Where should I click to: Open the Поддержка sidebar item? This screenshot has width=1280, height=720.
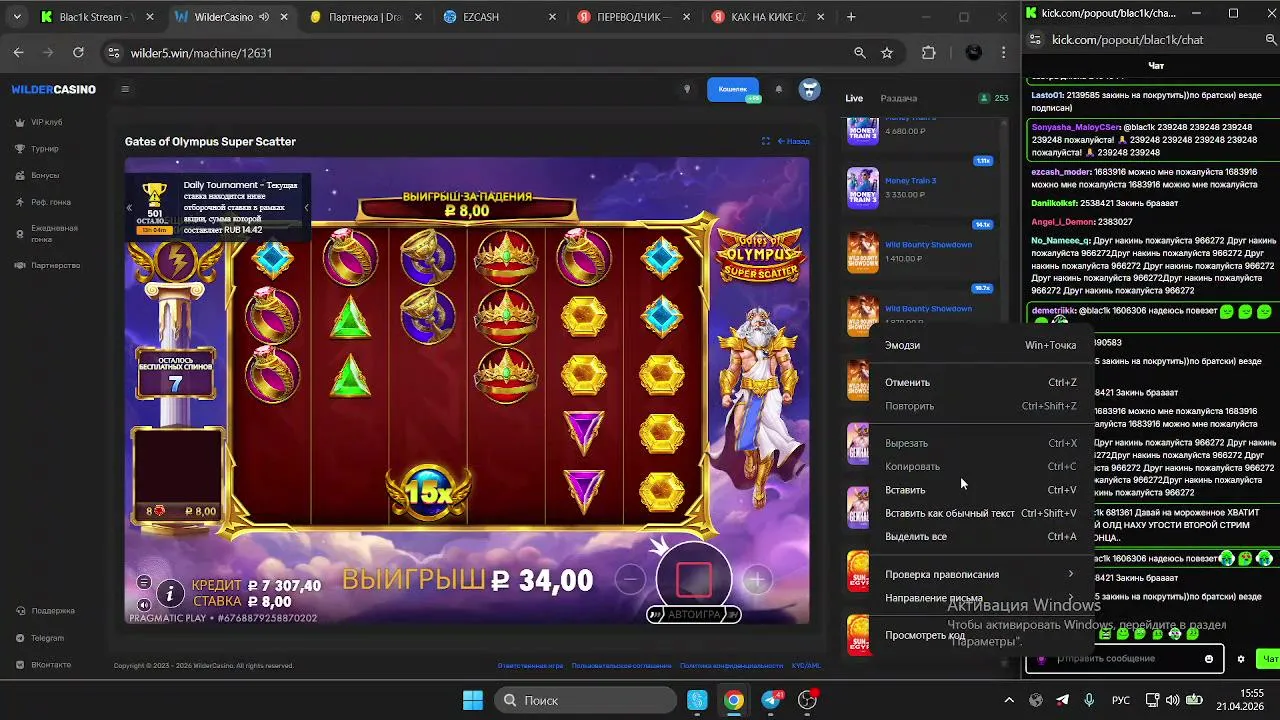[46, 610]
